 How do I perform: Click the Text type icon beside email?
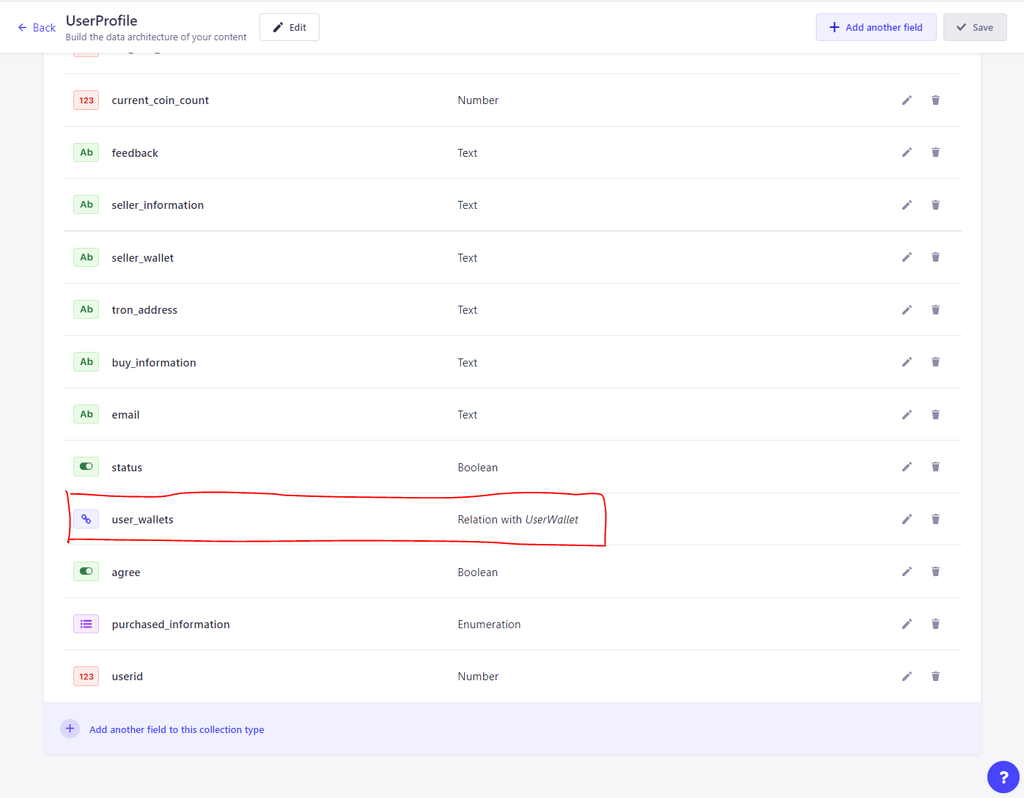pos(85,414)
